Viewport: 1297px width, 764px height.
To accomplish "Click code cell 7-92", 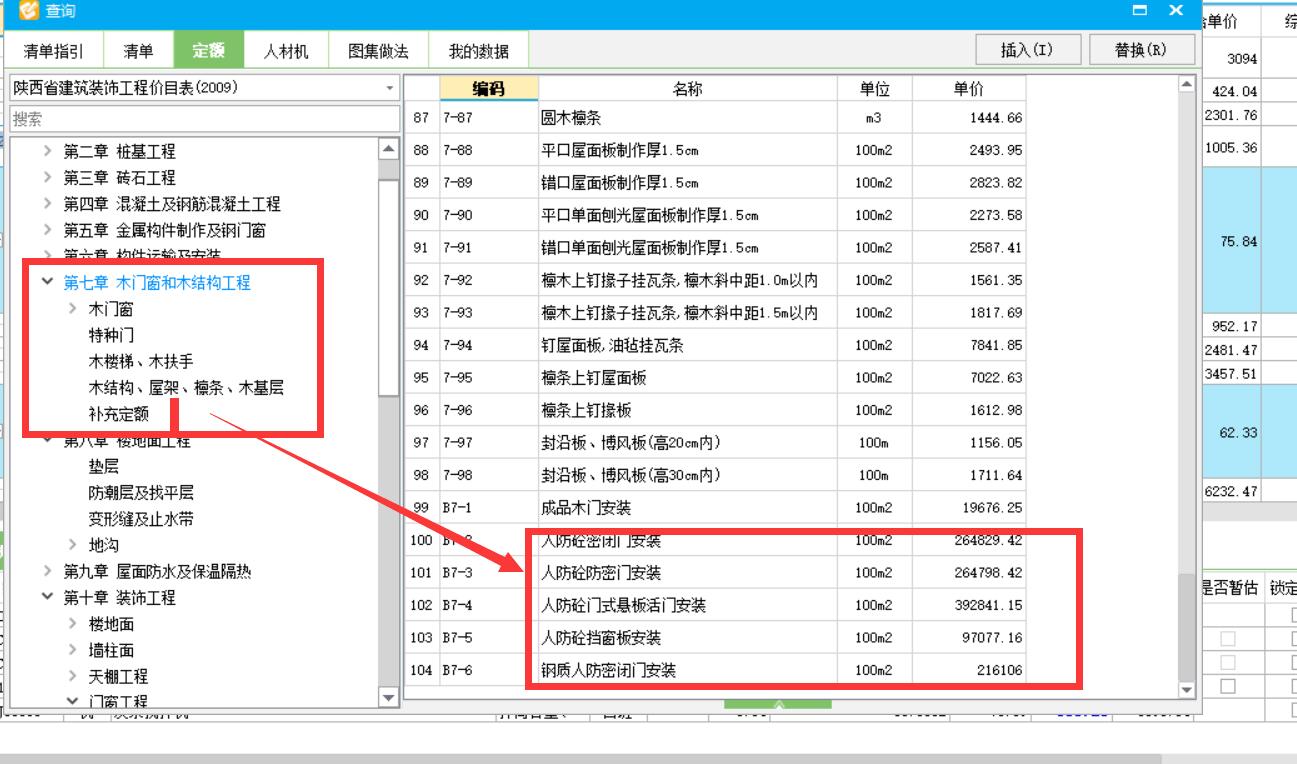I will pos(488,281).
